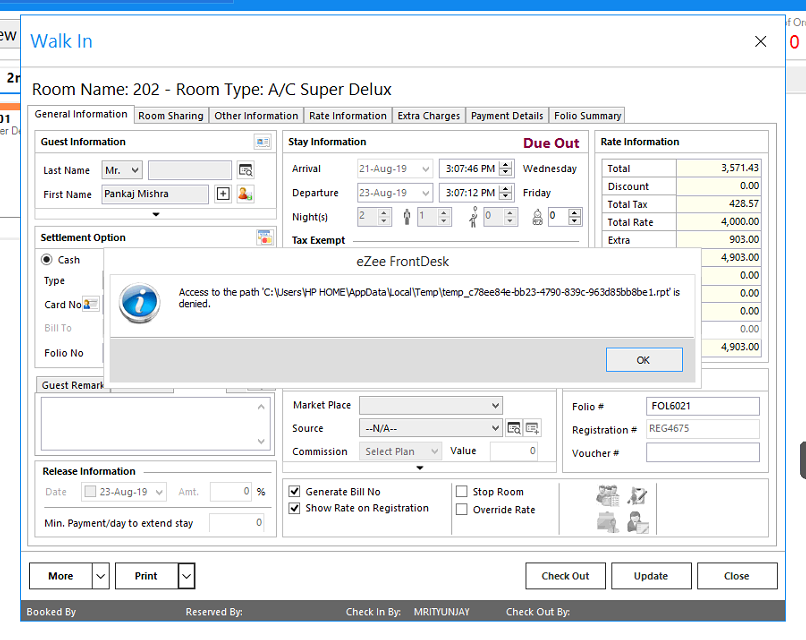Click the search source icon next to Source
The height and width of the screenshot is (640, 806).
(x=514, y=428)
